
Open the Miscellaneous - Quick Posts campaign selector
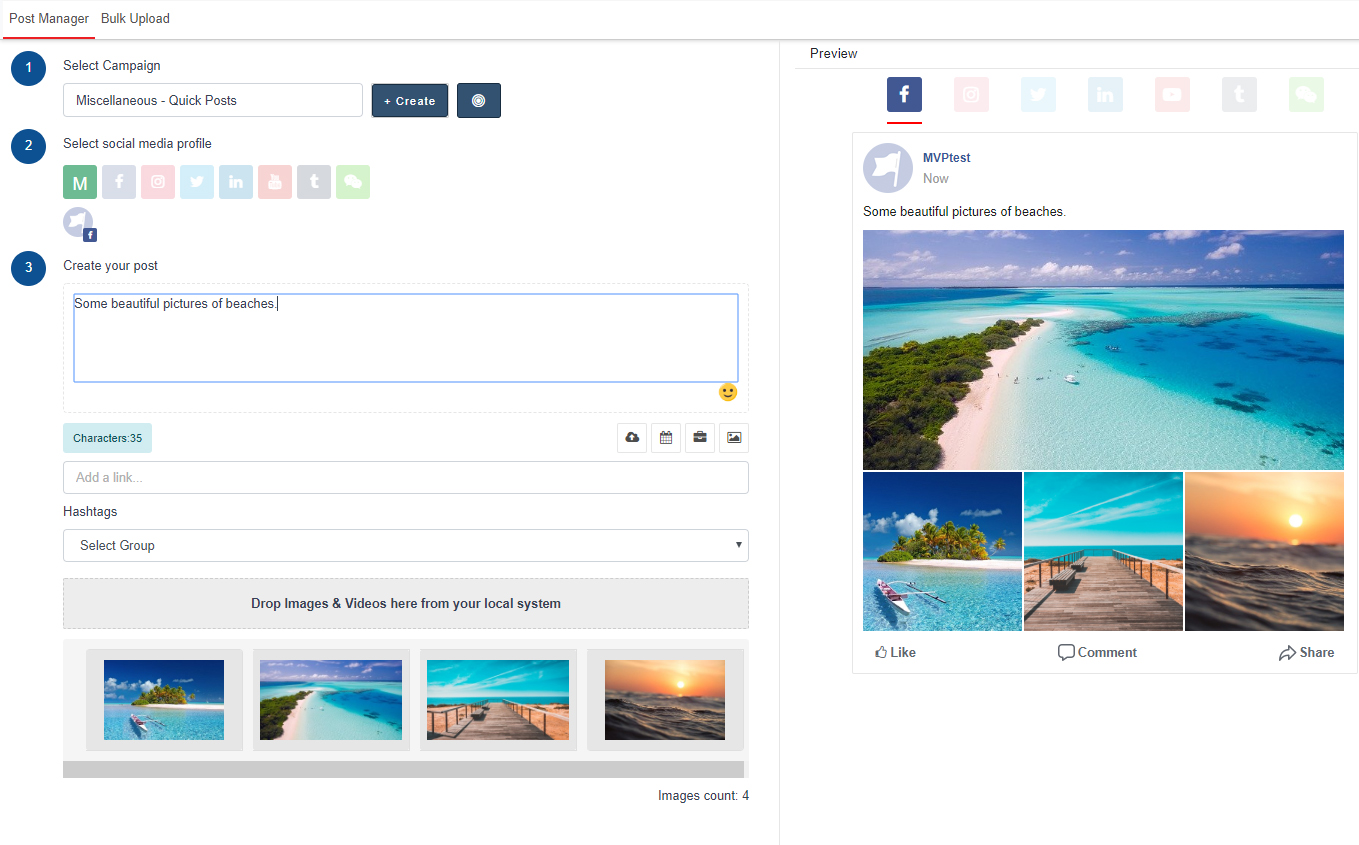tap(213, 100)
